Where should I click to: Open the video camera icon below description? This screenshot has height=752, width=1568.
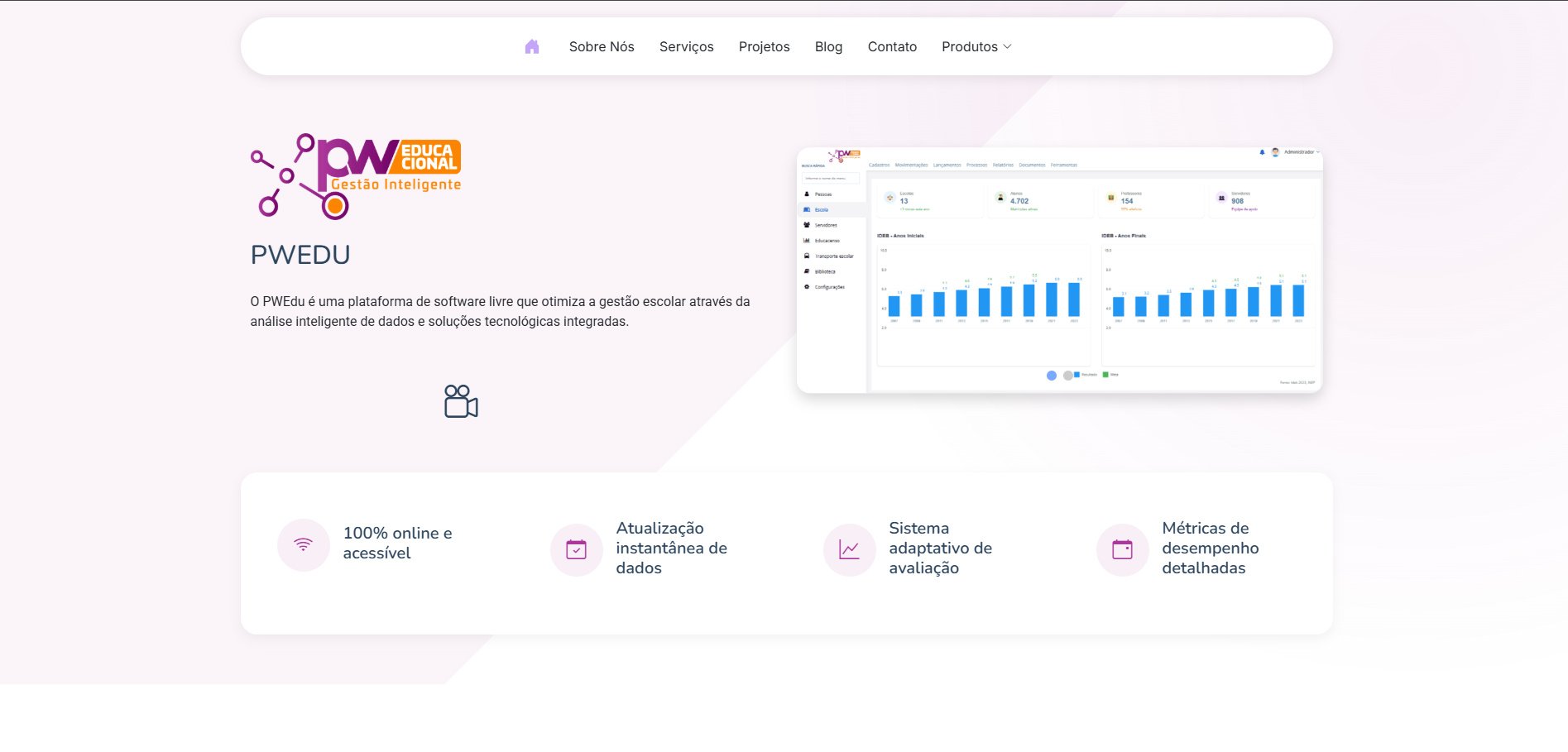461,401
